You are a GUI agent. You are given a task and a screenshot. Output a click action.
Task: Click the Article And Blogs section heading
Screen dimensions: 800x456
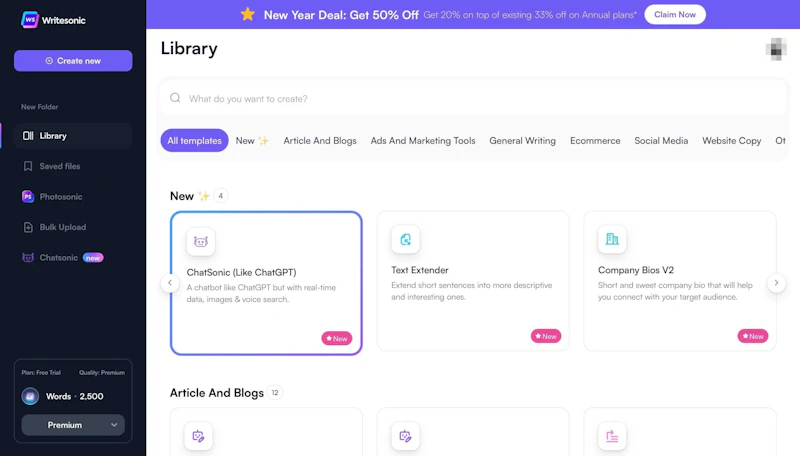click(x=217, y=393)
